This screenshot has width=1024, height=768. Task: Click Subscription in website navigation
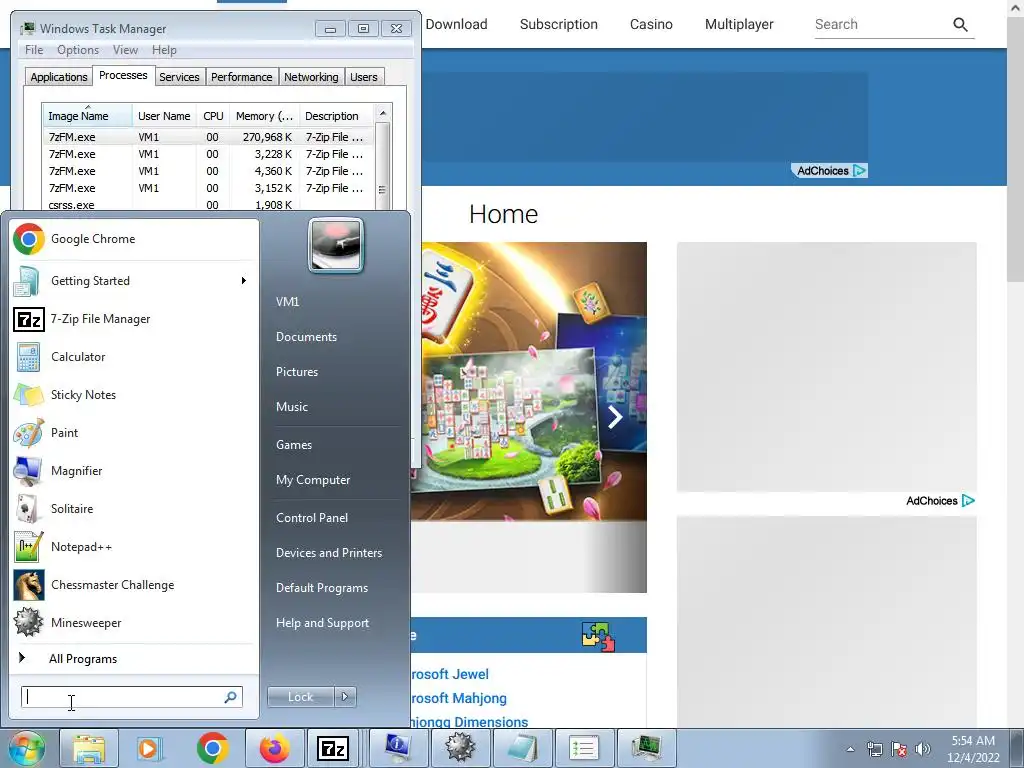click(x=558, y=25)
